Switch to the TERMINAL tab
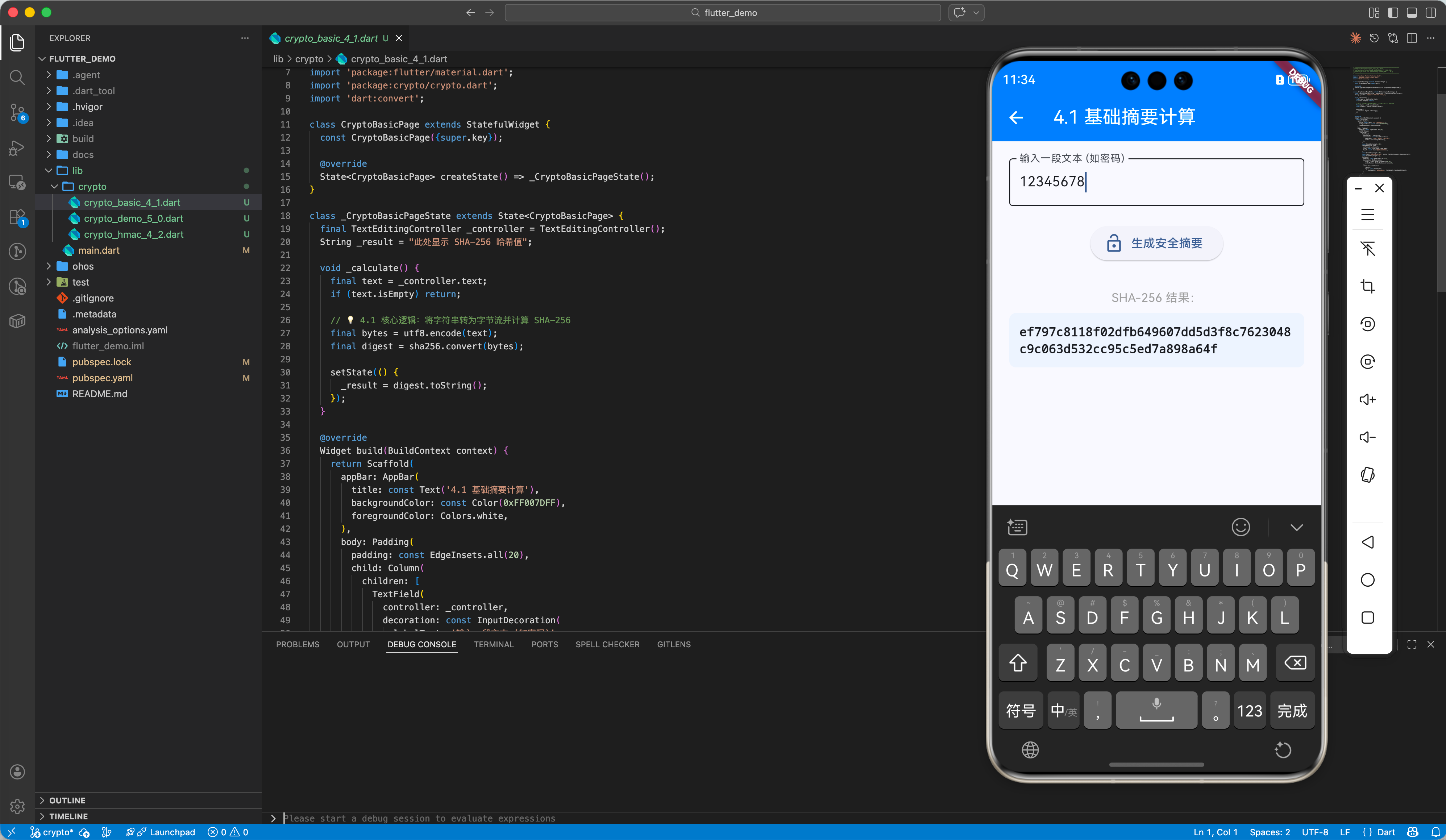1446x840 pixels. click(494, 644)
